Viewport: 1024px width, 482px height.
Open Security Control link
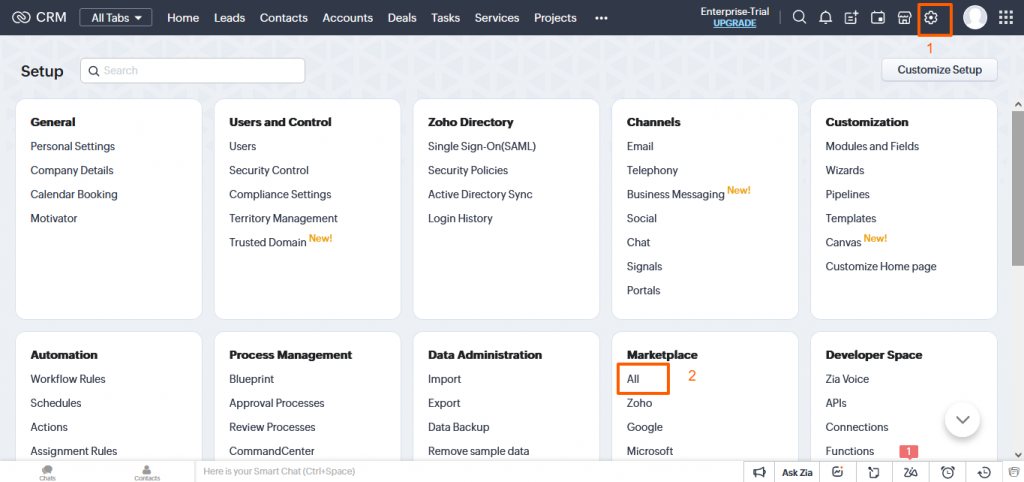269,170
